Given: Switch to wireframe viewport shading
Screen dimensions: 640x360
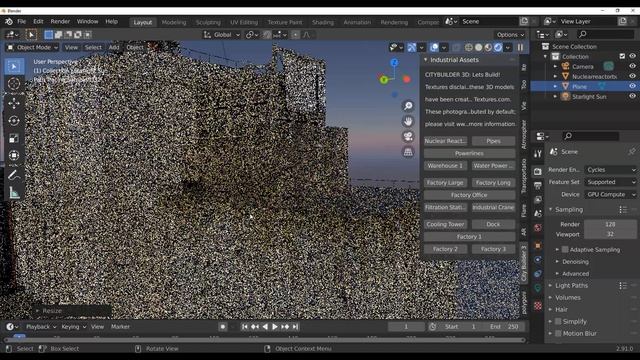Looking at the screenshot, I should (x=469, y=47).
